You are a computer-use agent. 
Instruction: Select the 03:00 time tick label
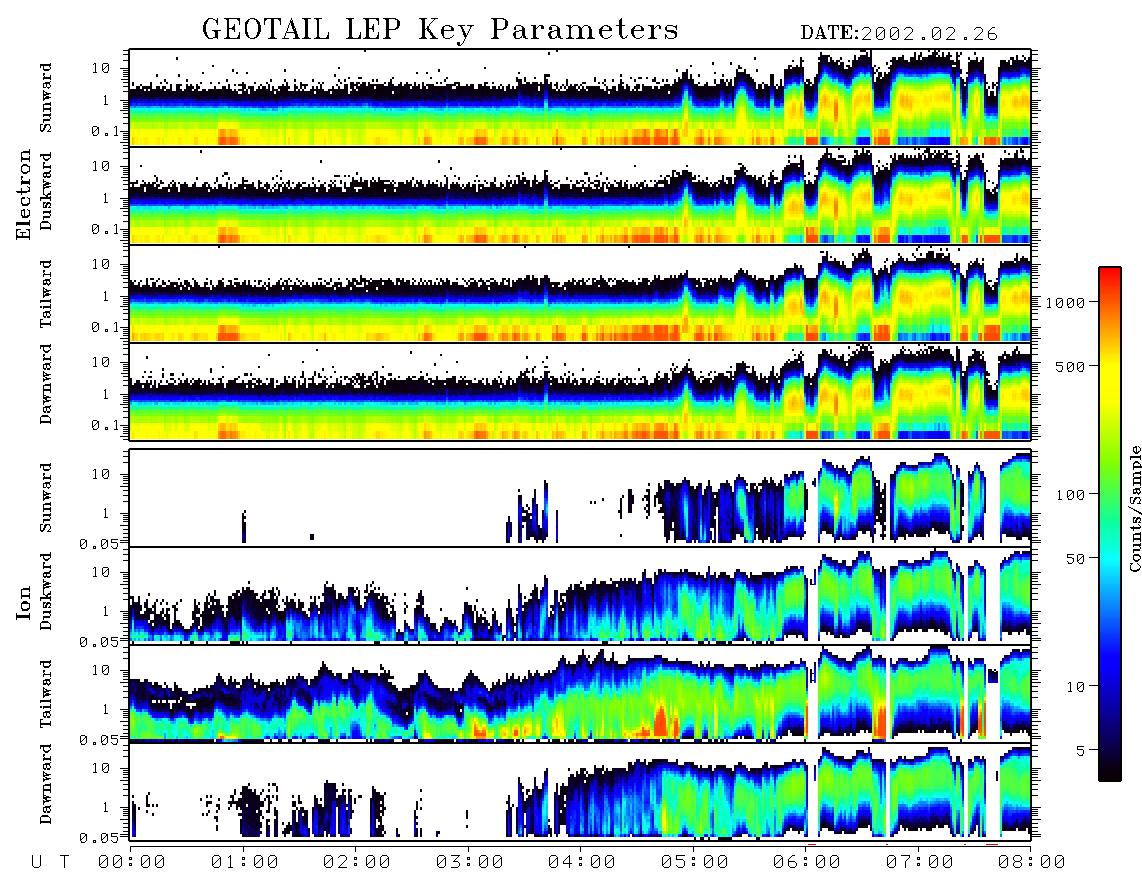470,862
